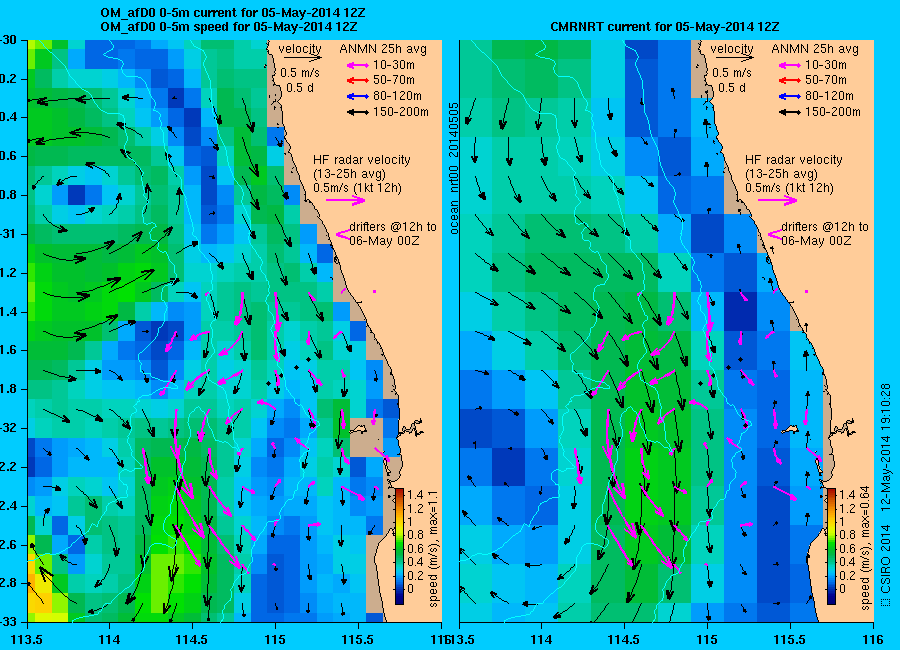The width and height of the screenshot is (900, 650).
Task: Click the '0.5 m/s' text in OM_afD0 panel
Action: [300, 73]
